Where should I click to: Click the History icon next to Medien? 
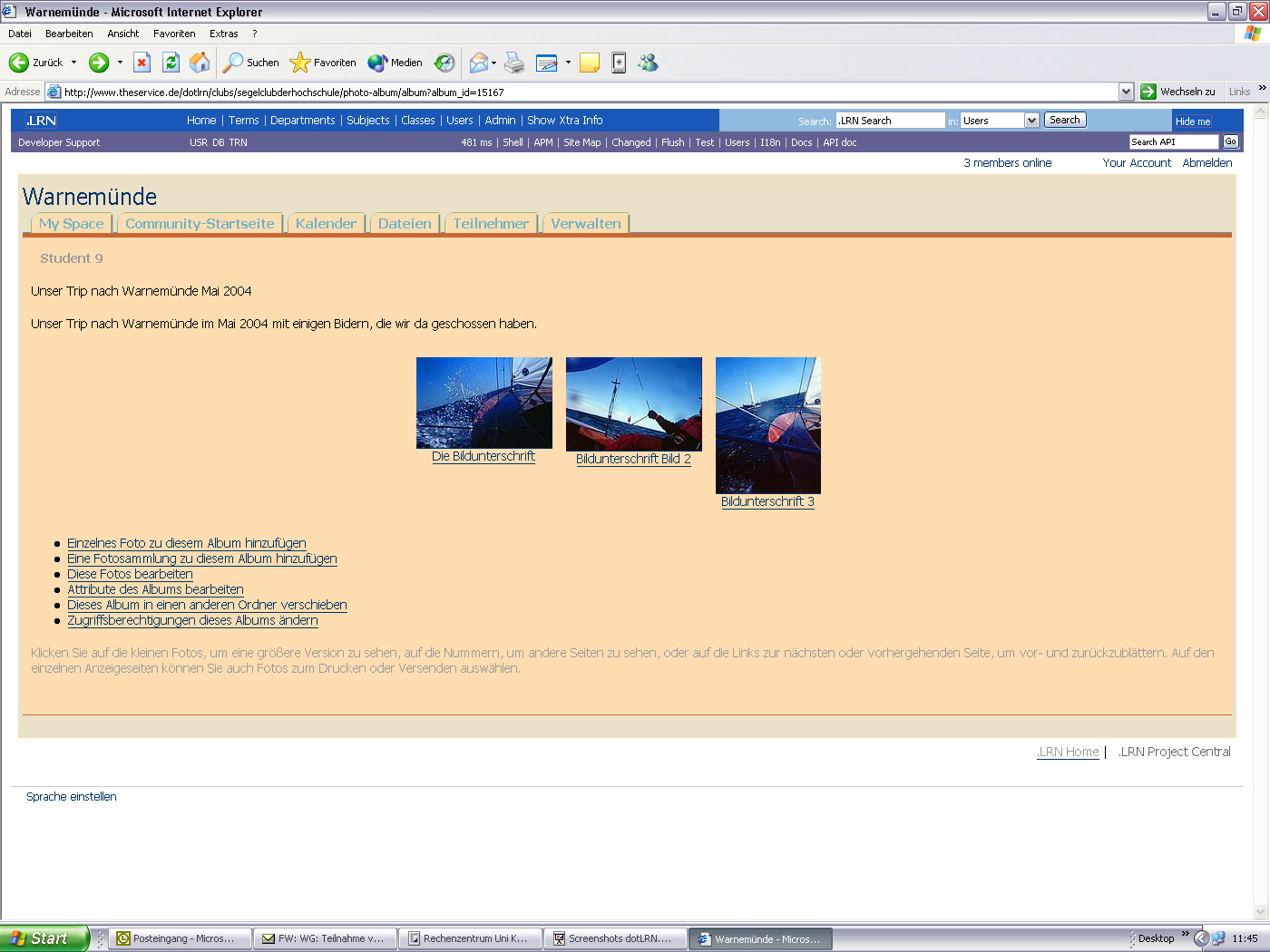click(444, 63)
